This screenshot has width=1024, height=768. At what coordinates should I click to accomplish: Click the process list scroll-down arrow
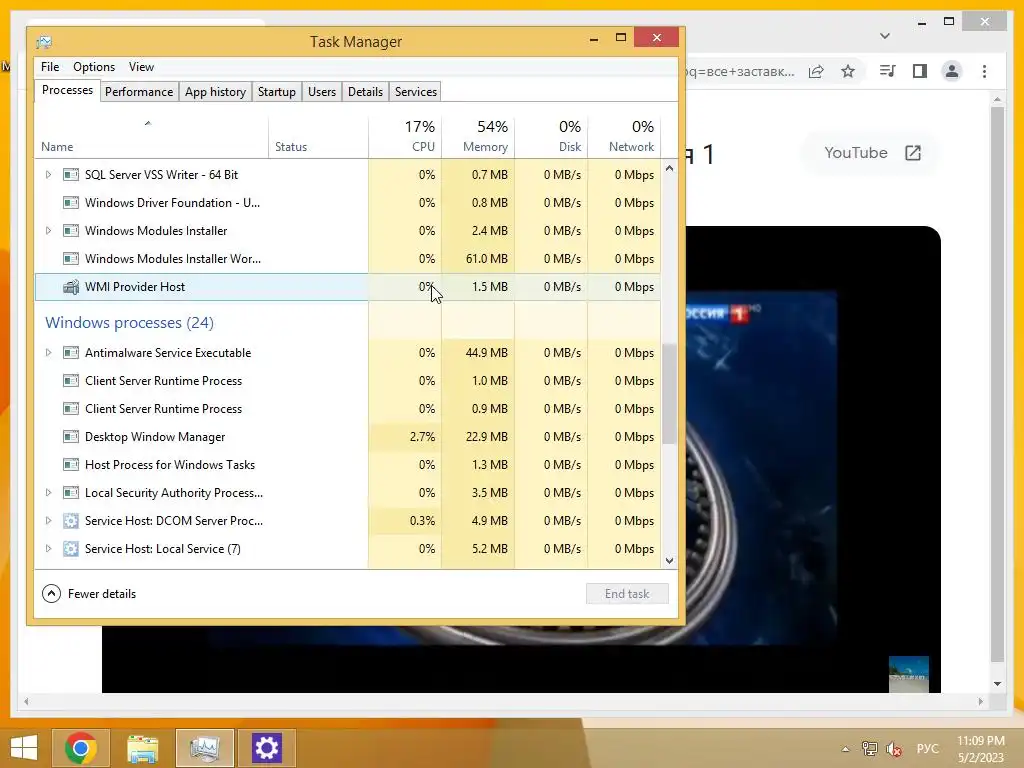click(669, 561)
